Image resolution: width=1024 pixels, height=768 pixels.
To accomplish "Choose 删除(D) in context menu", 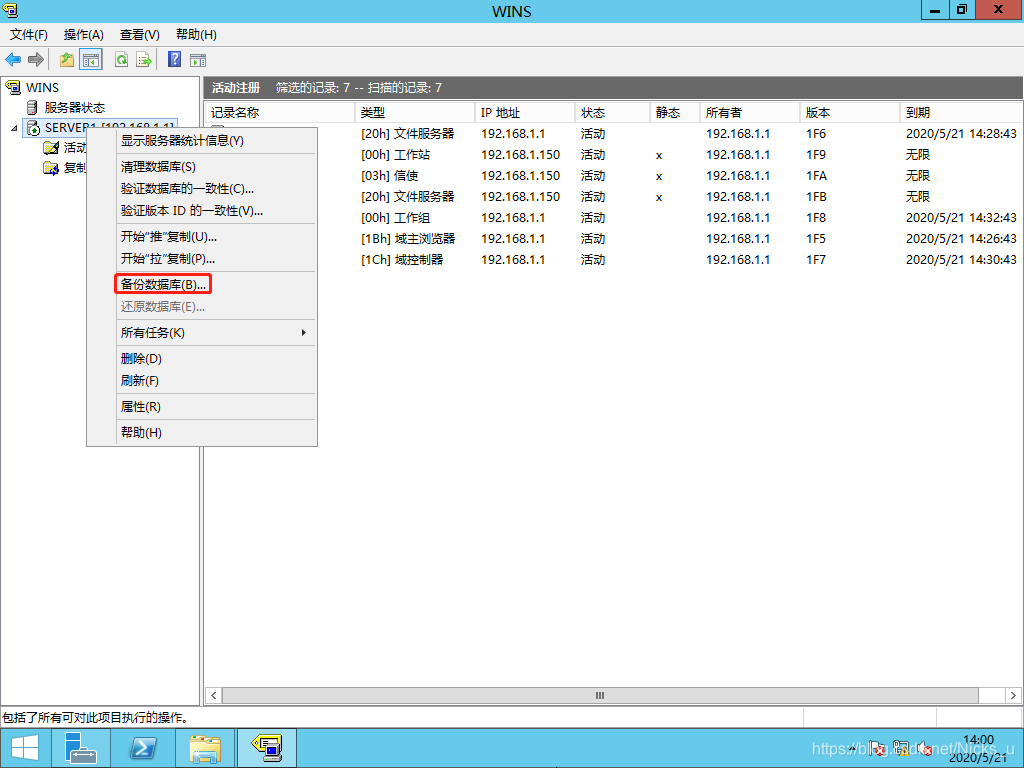I will [202, 359].
